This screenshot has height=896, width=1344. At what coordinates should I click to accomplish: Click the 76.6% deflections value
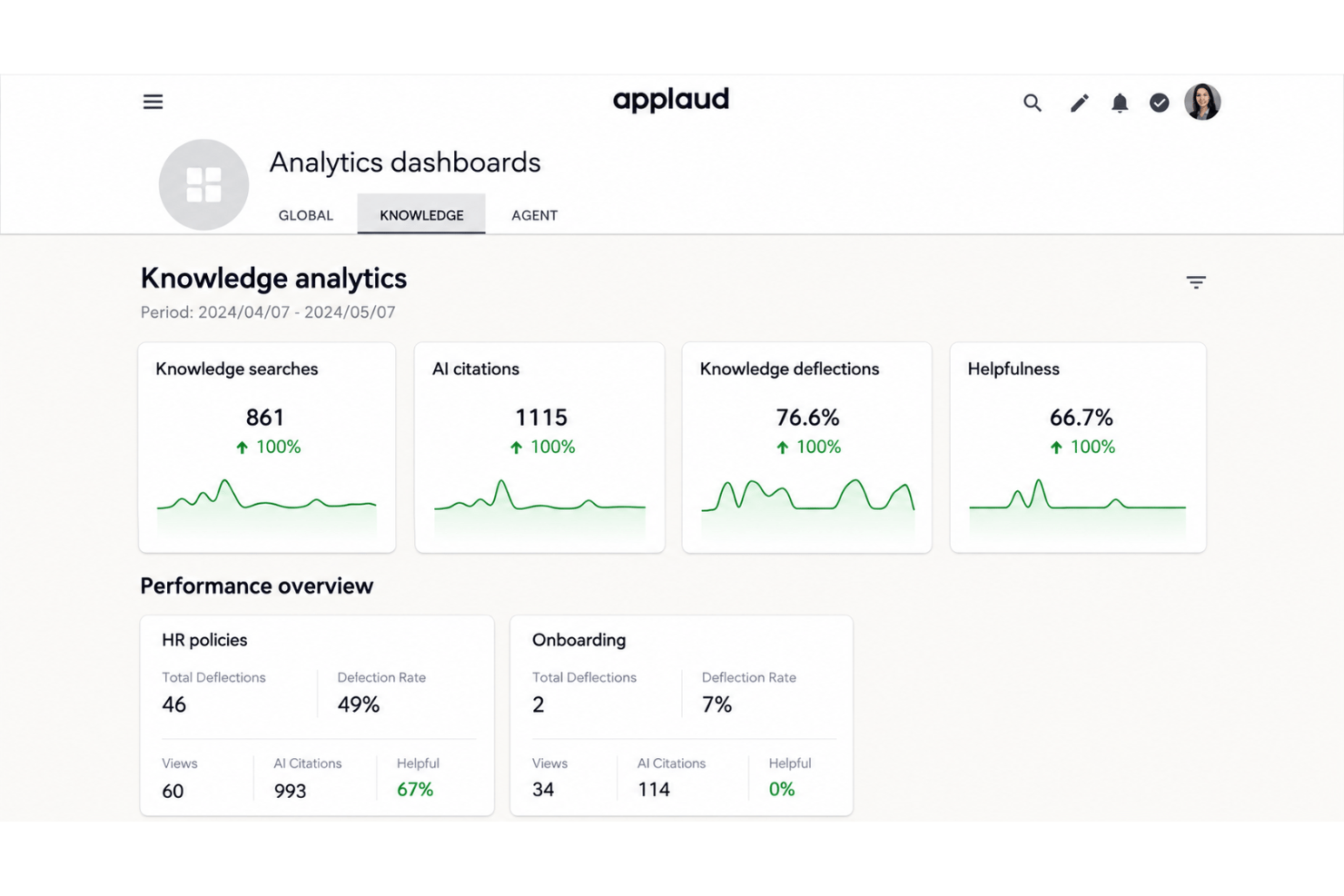807,418
